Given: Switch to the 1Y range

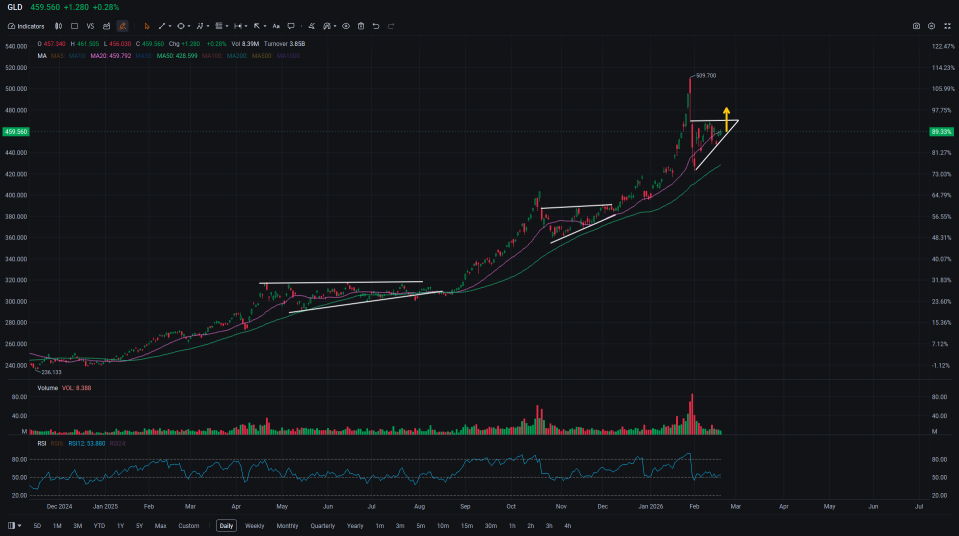Looking at the screenshot, I should [x=120, y=526].
